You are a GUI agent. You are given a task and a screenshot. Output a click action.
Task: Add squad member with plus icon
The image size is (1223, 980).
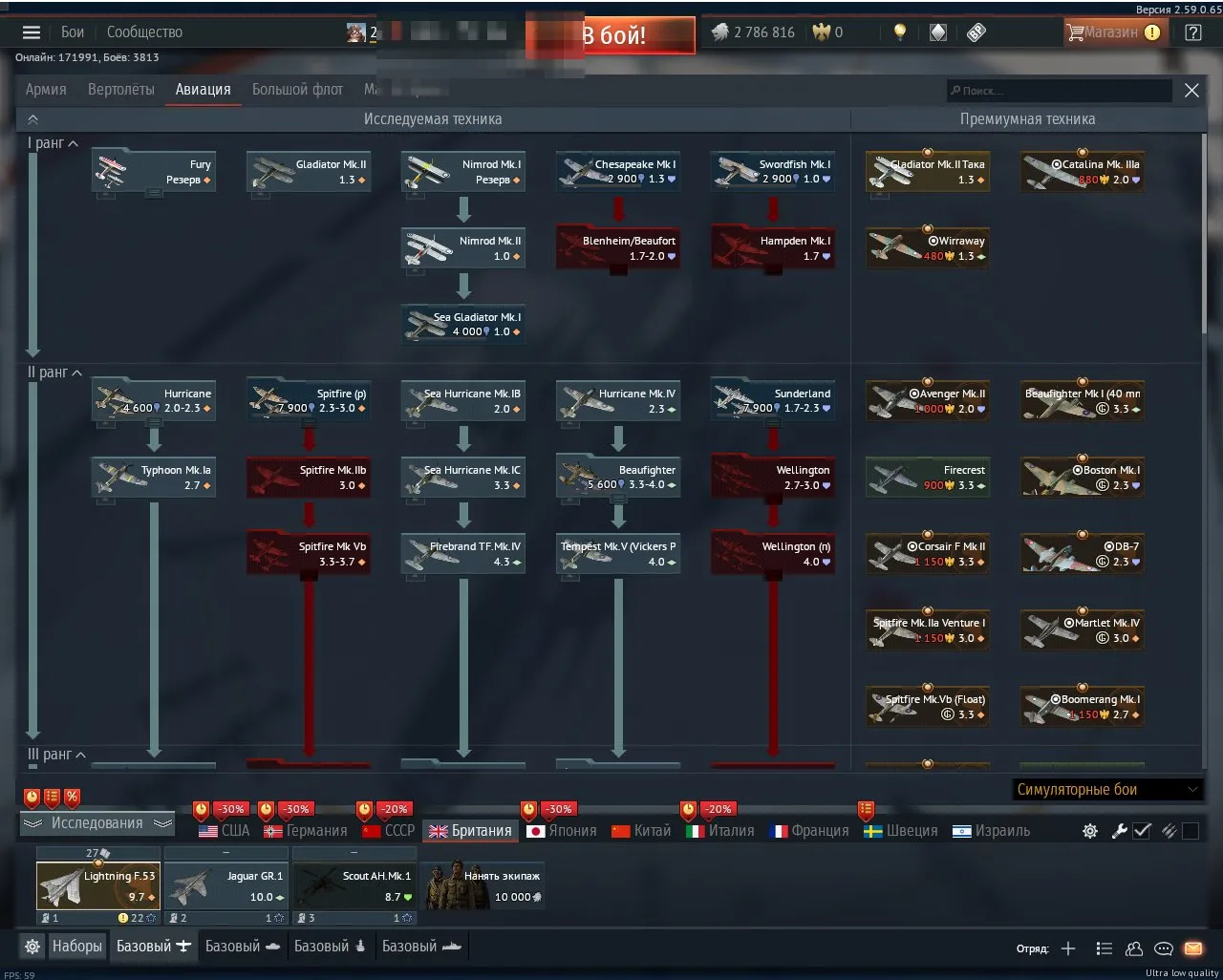pyautogui.click(x=1068, y=948)
